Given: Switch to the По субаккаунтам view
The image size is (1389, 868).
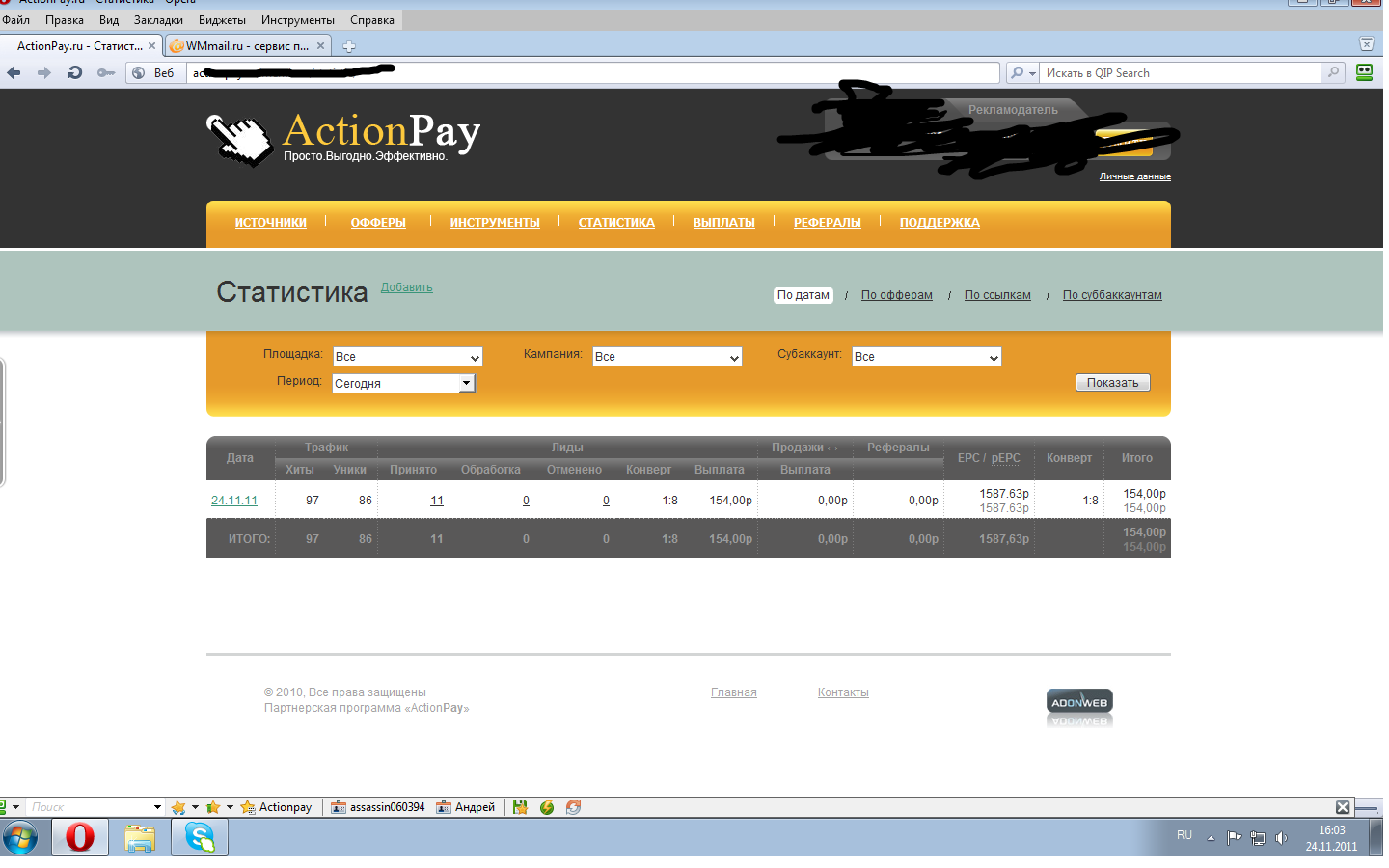Looking at the screenshot, I should coord(1112,295).
